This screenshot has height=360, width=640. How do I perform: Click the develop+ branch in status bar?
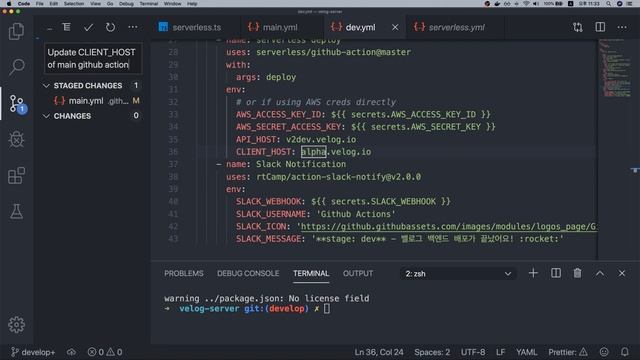point(33,352)
